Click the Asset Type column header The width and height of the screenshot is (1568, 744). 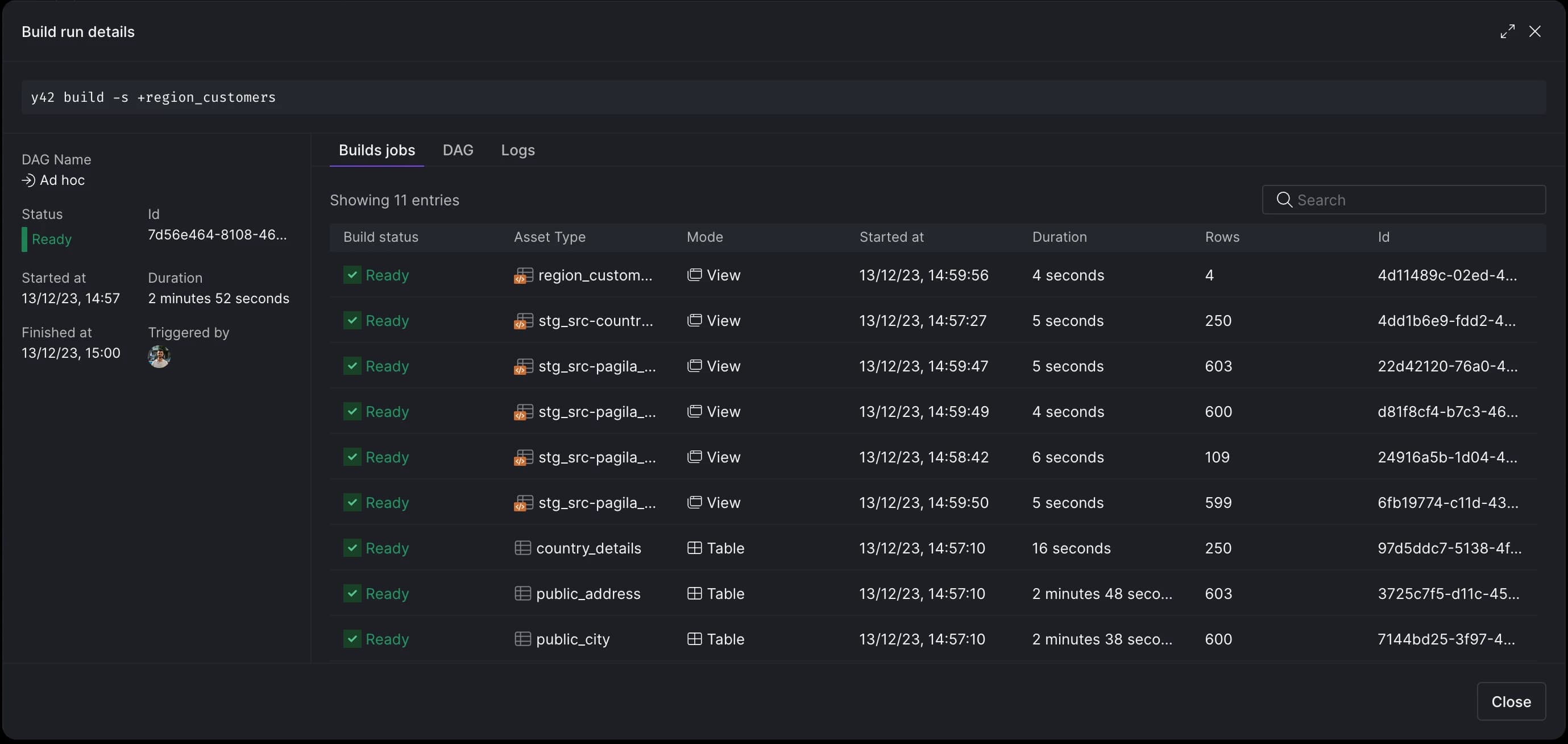click(x=549, y=237)
